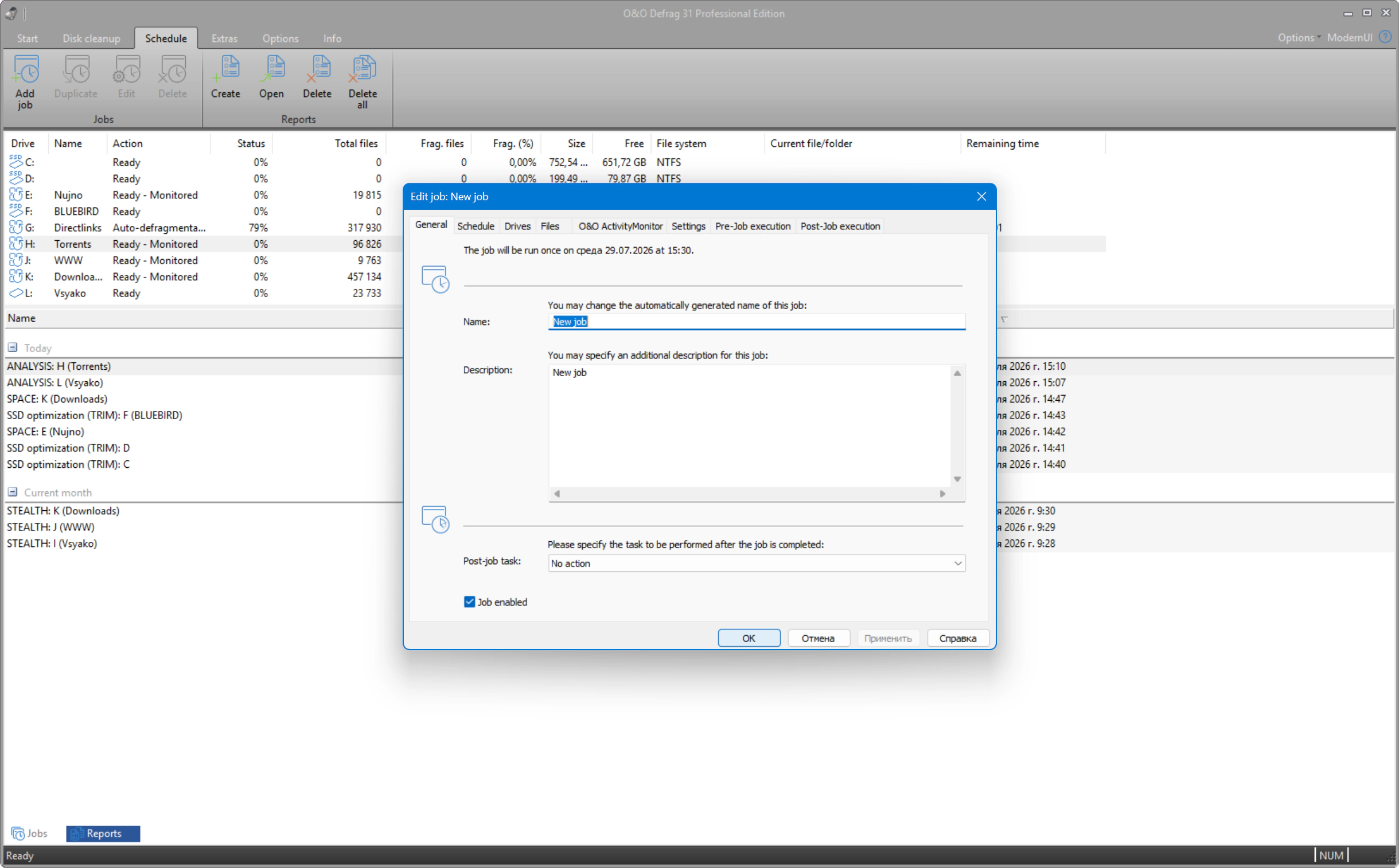
Task: Switch to the Drives tab in dialog
Action: [517, 226]
